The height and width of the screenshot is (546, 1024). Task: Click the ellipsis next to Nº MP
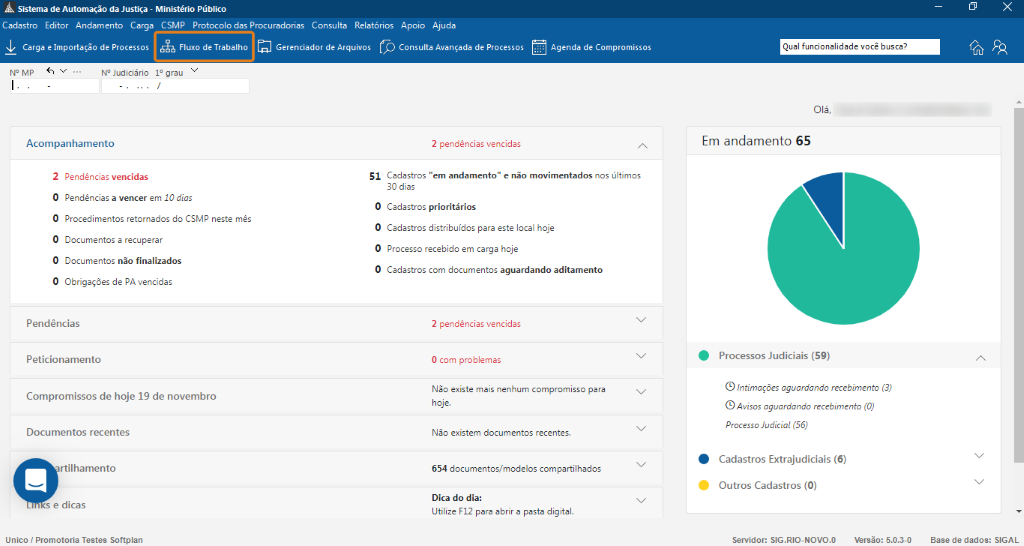pyautogui.click(x=77, y=71)
